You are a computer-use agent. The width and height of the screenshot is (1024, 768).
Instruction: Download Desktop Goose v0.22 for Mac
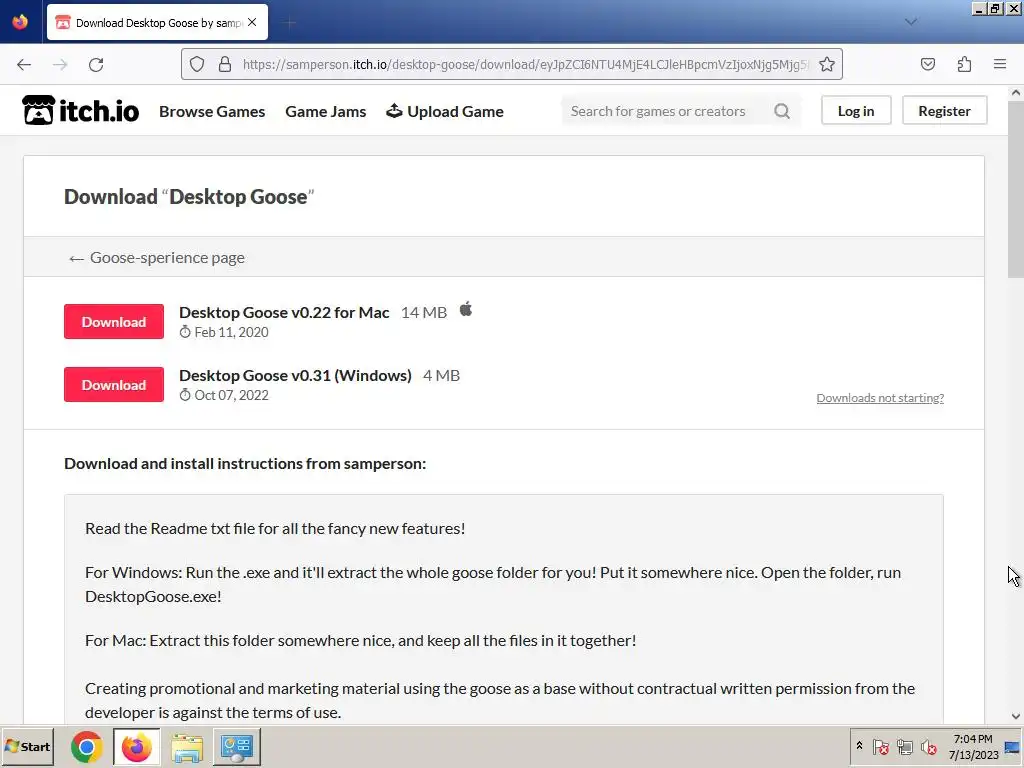point(114,321)
